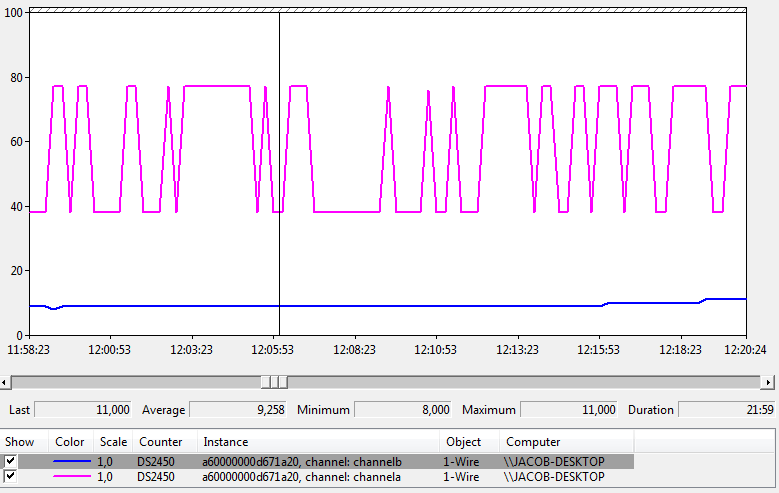Screen dimensions: 779x493
Task: Click the time range slider thumb
Action: (274, 382)
